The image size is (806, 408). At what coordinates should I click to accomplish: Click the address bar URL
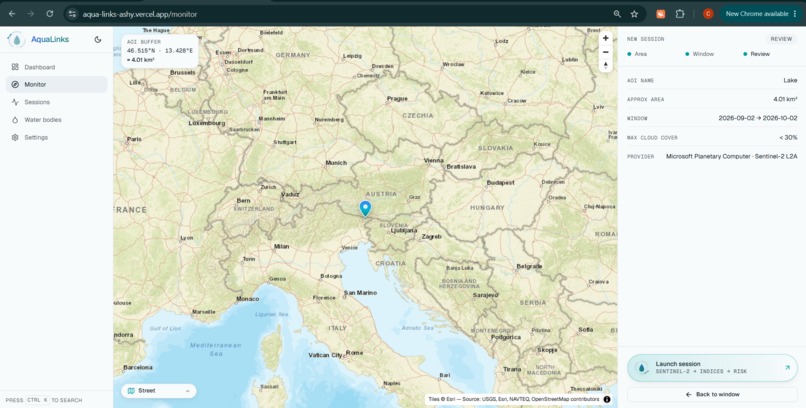[x=140, y=14]
